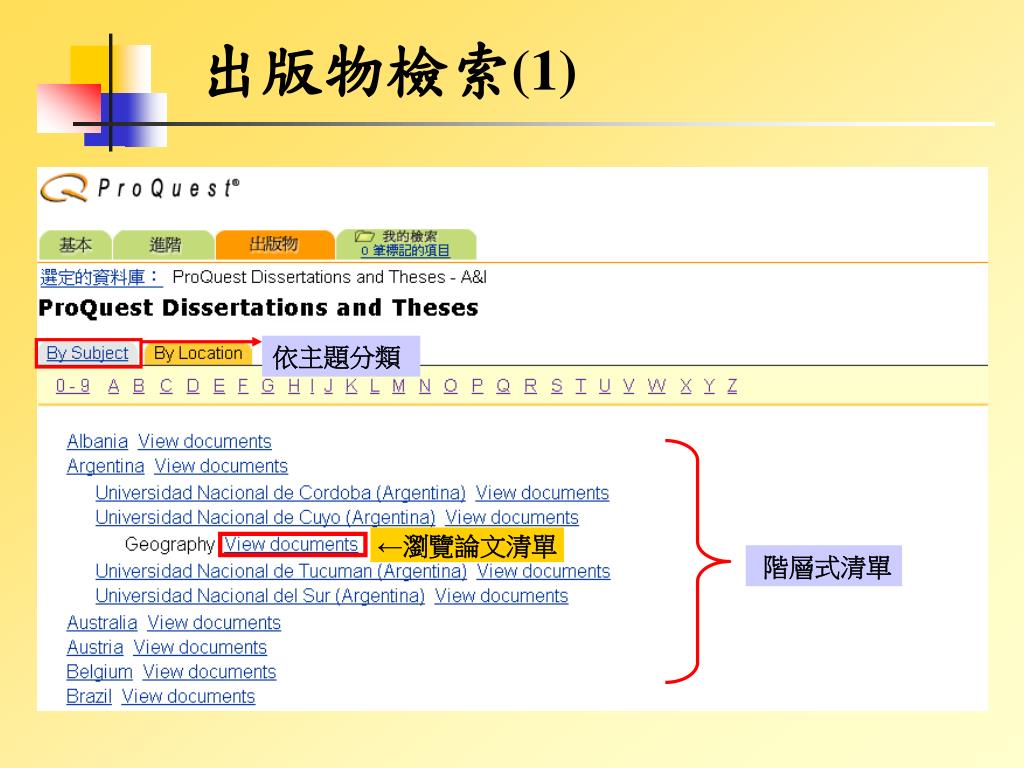The image size is (1024, 768).
Task: Switch to By Subject tab
Action: coord(88,353)
